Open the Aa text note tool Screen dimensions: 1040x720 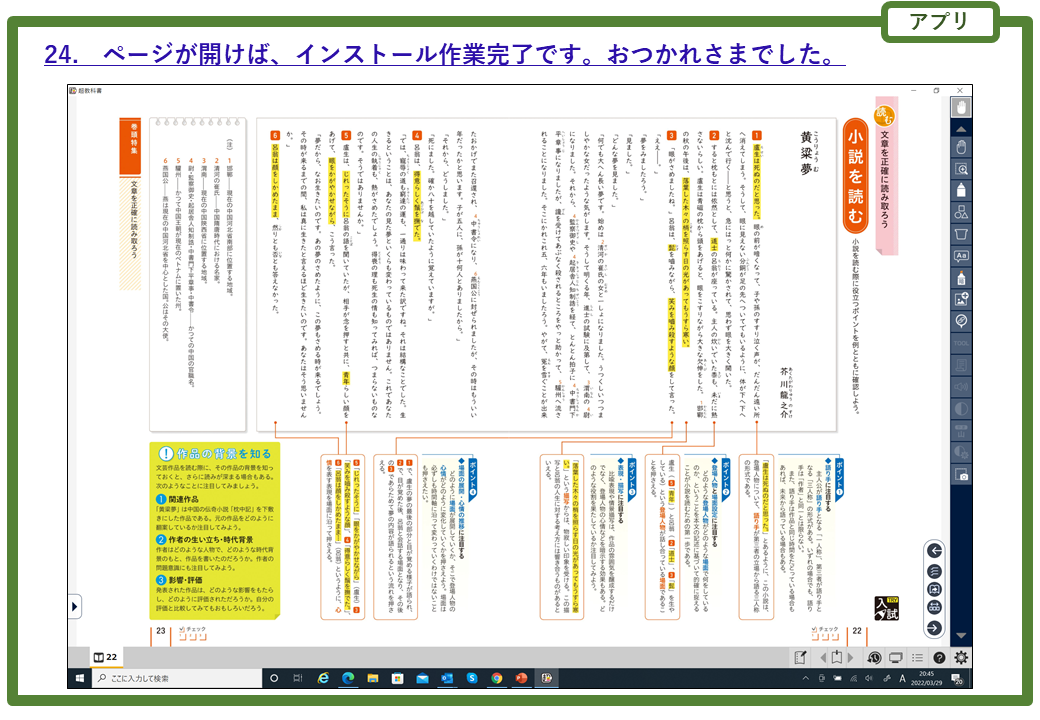point(961,256)
